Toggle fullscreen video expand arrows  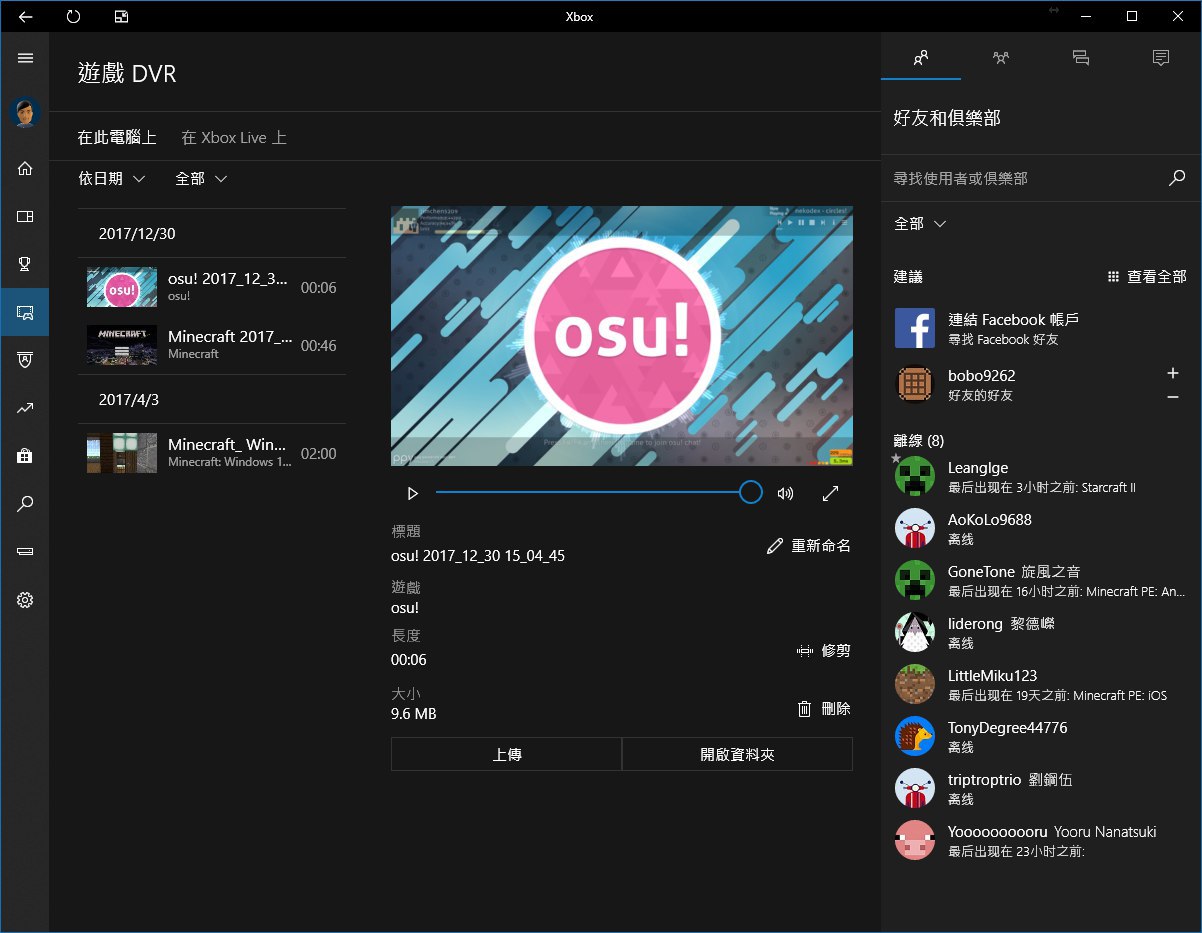coord(830,493)
